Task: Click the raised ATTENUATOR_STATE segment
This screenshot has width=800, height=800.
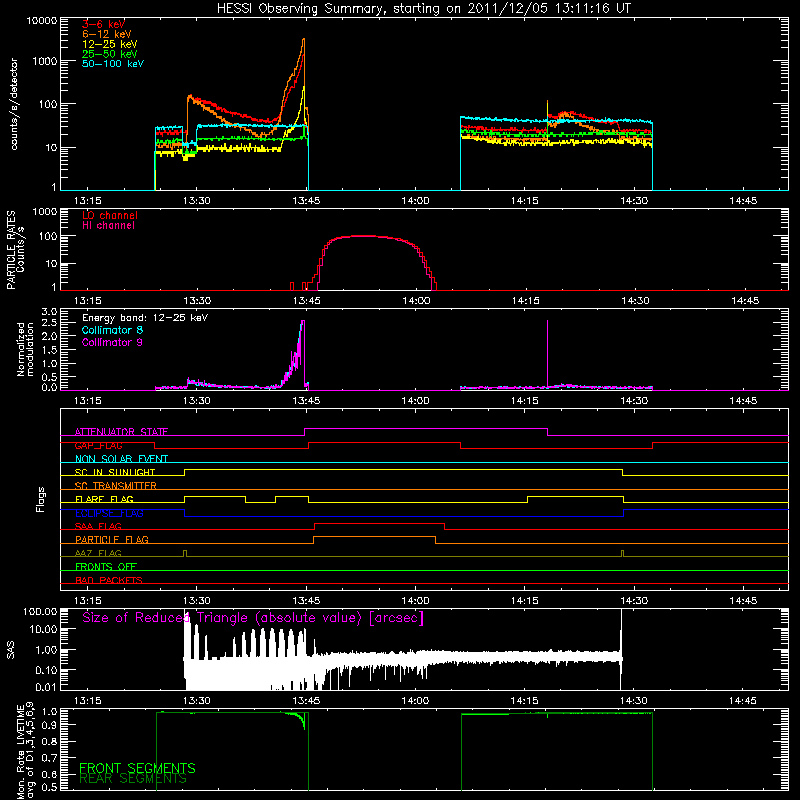Action: 426,429
